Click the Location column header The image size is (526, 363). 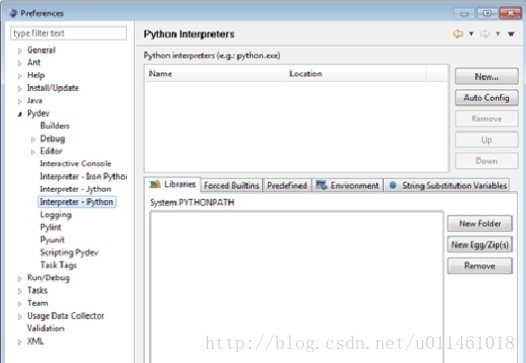coord(356,74)
